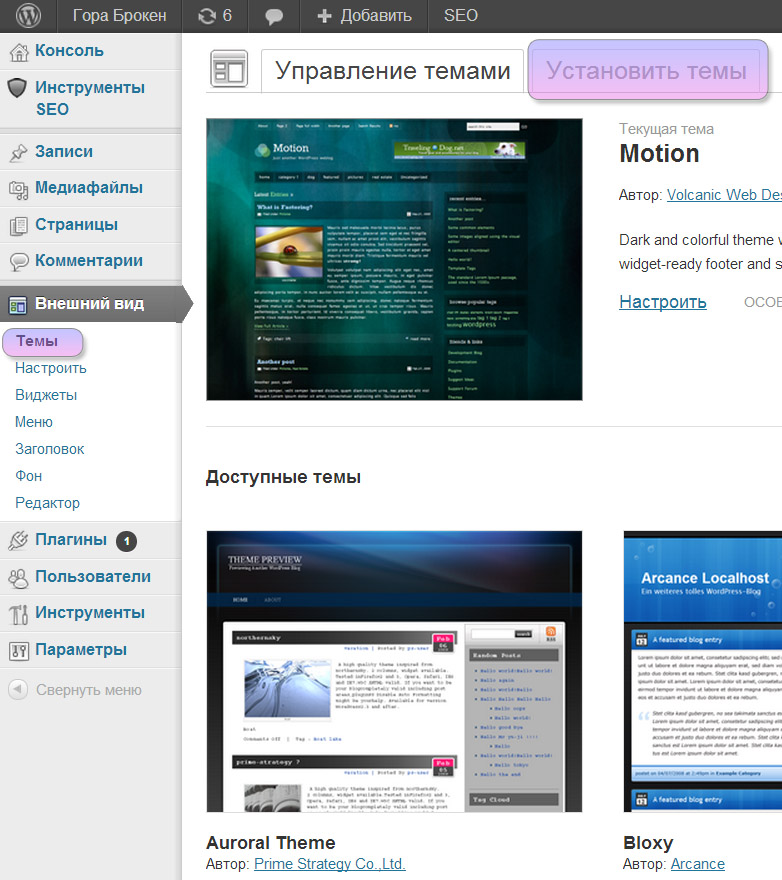Click the pushpin icon beside Записи
This screenshot has height=880, width=782.
point(19,152)
